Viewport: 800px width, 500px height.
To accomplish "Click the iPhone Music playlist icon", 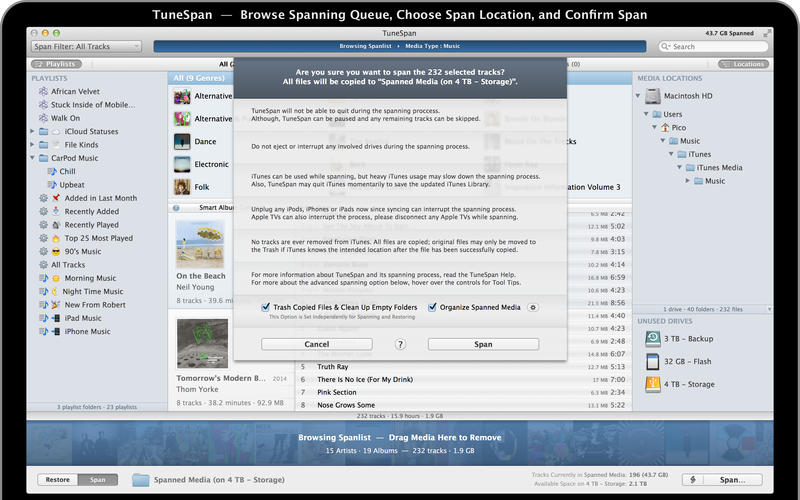I will (43, 331).
